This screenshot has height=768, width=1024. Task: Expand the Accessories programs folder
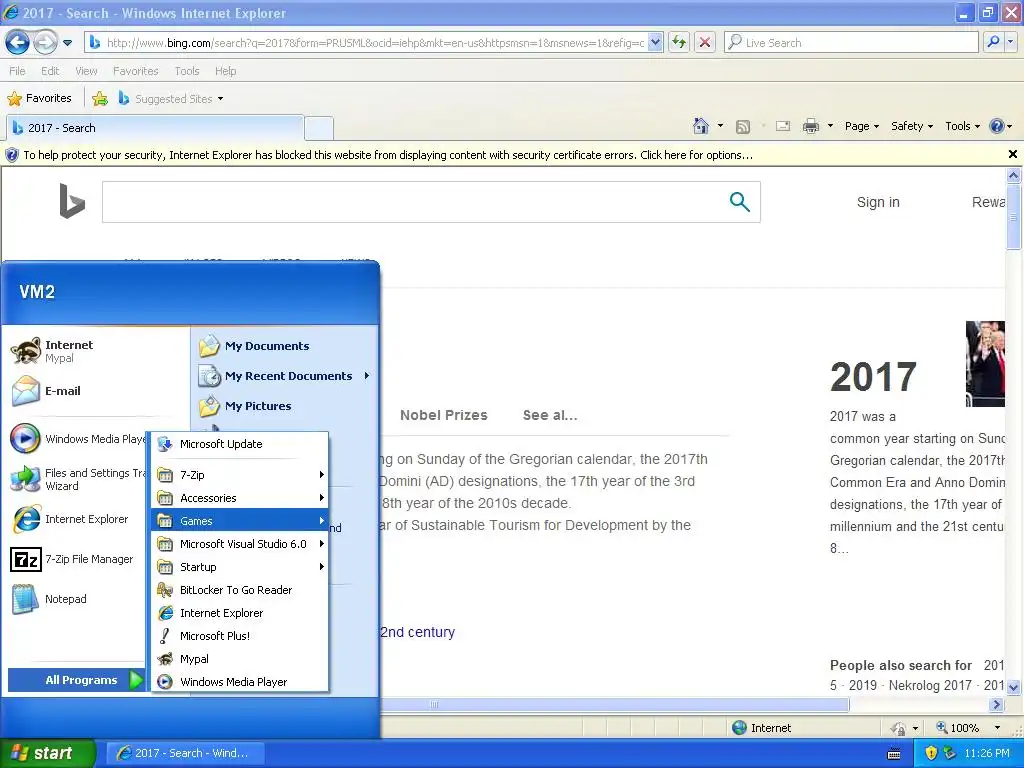(x=240, y=498)
